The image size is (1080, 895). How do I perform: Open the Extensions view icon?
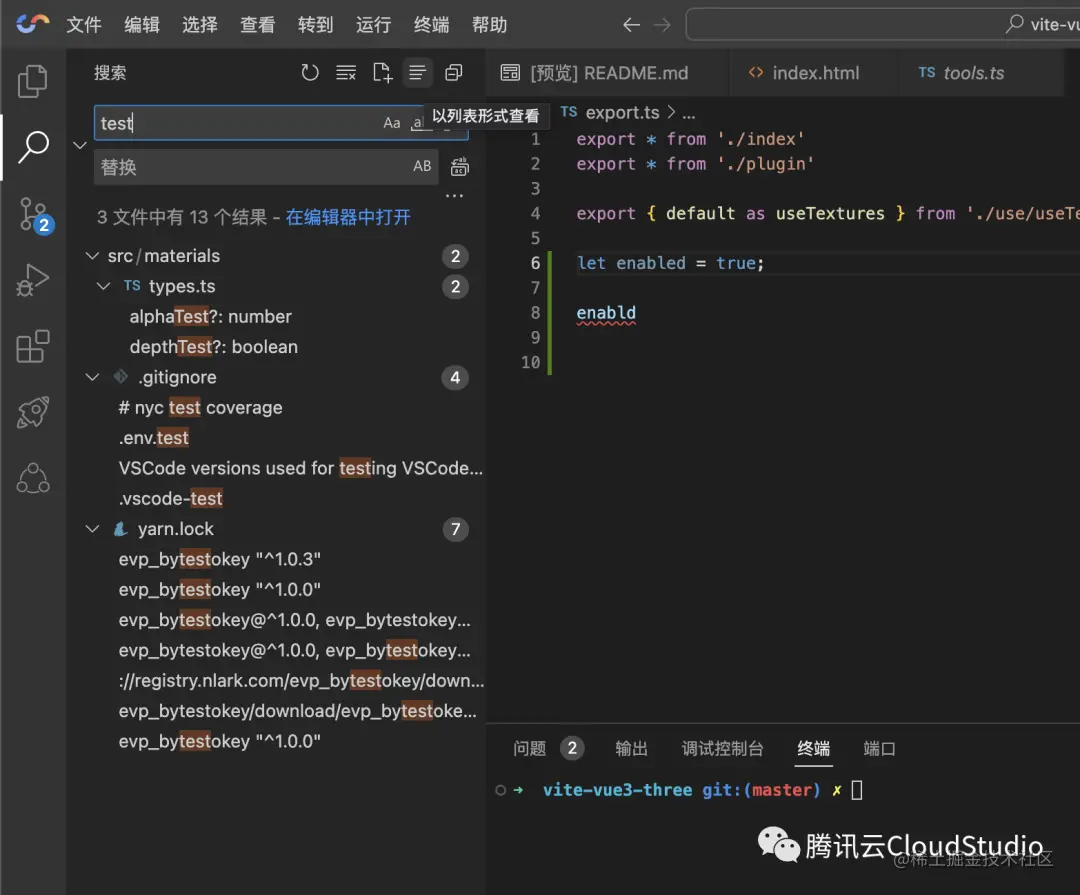32,346
